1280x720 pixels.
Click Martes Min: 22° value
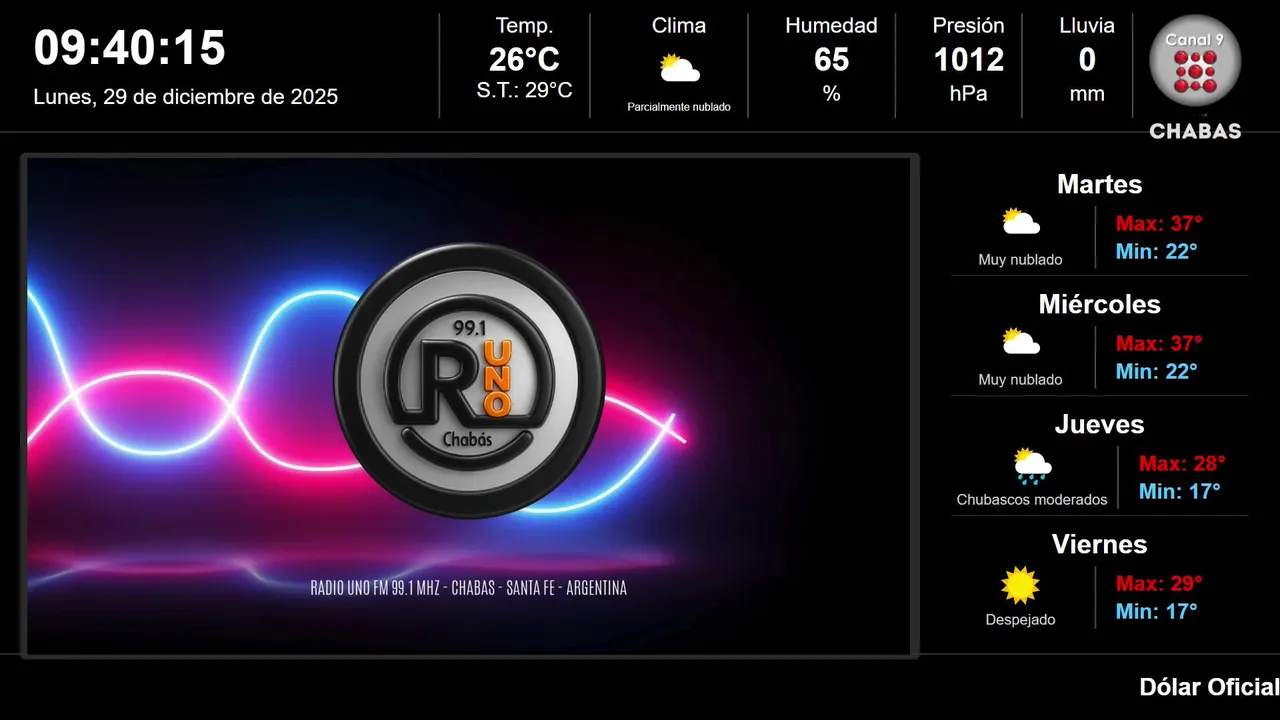[1157, 251]
